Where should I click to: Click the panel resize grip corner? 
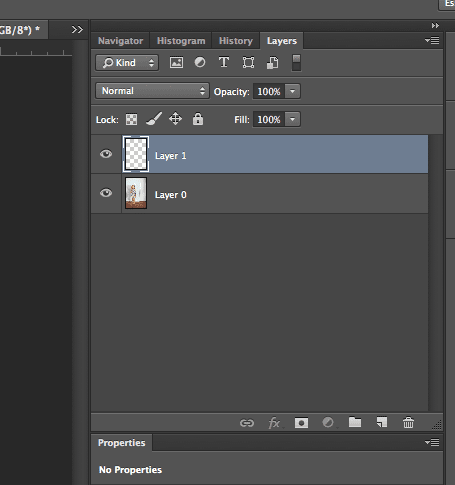tap(437, 424)
